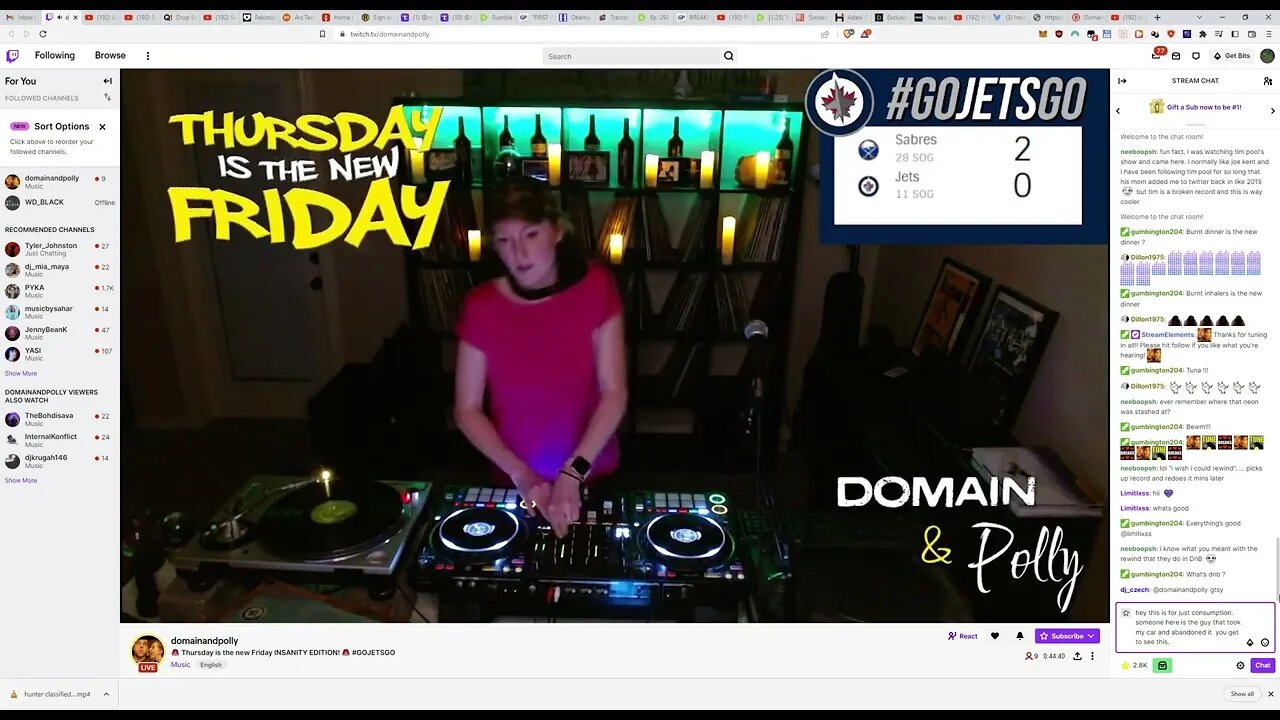Expand the downloads bar file chevron
Viewport: 1280px width, 720px height.
[106, 694]
